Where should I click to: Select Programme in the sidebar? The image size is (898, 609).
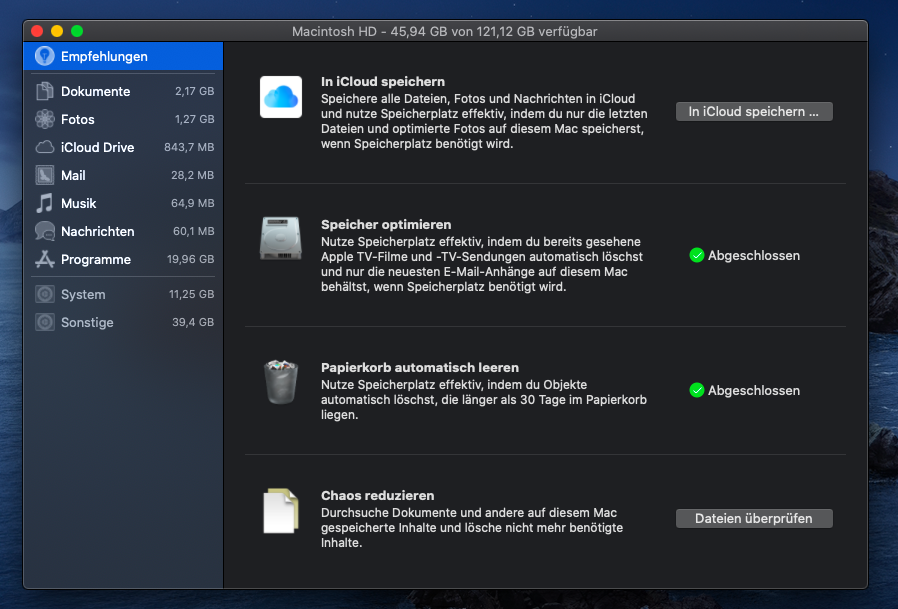95,259
